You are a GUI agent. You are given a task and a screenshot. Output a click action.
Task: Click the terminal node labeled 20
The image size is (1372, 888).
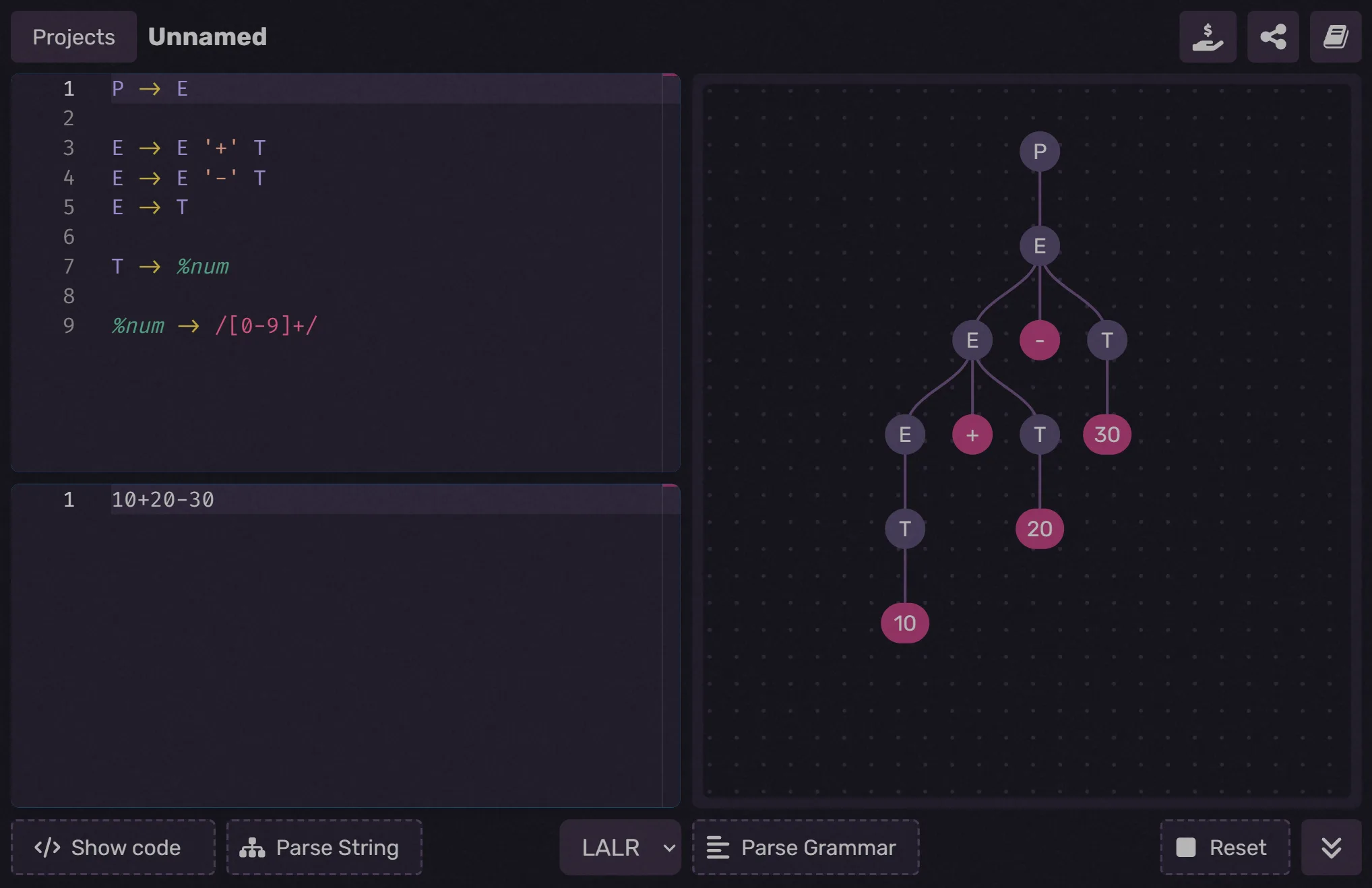point(1039,529)
